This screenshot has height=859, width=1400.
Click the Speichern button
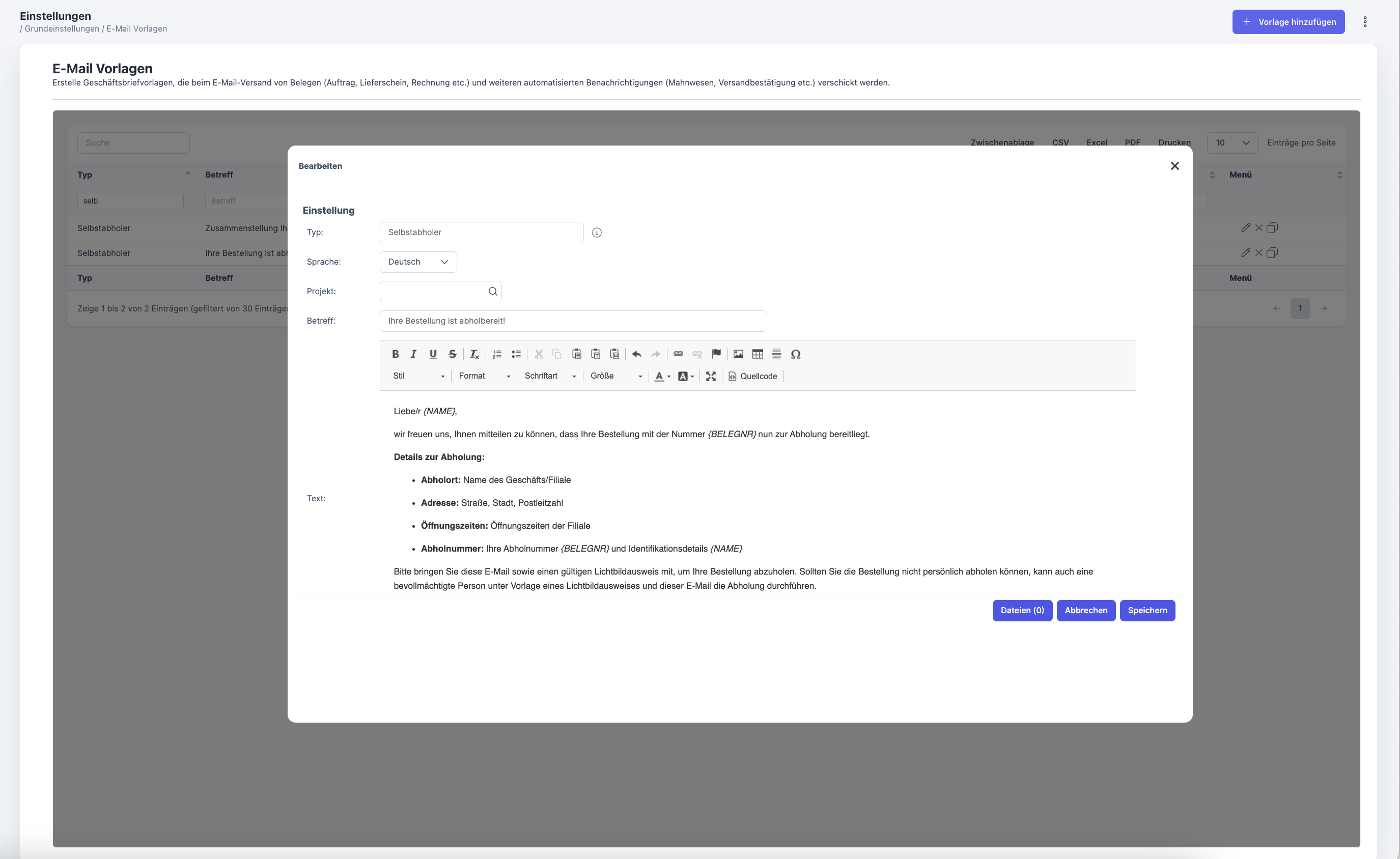1146,610
